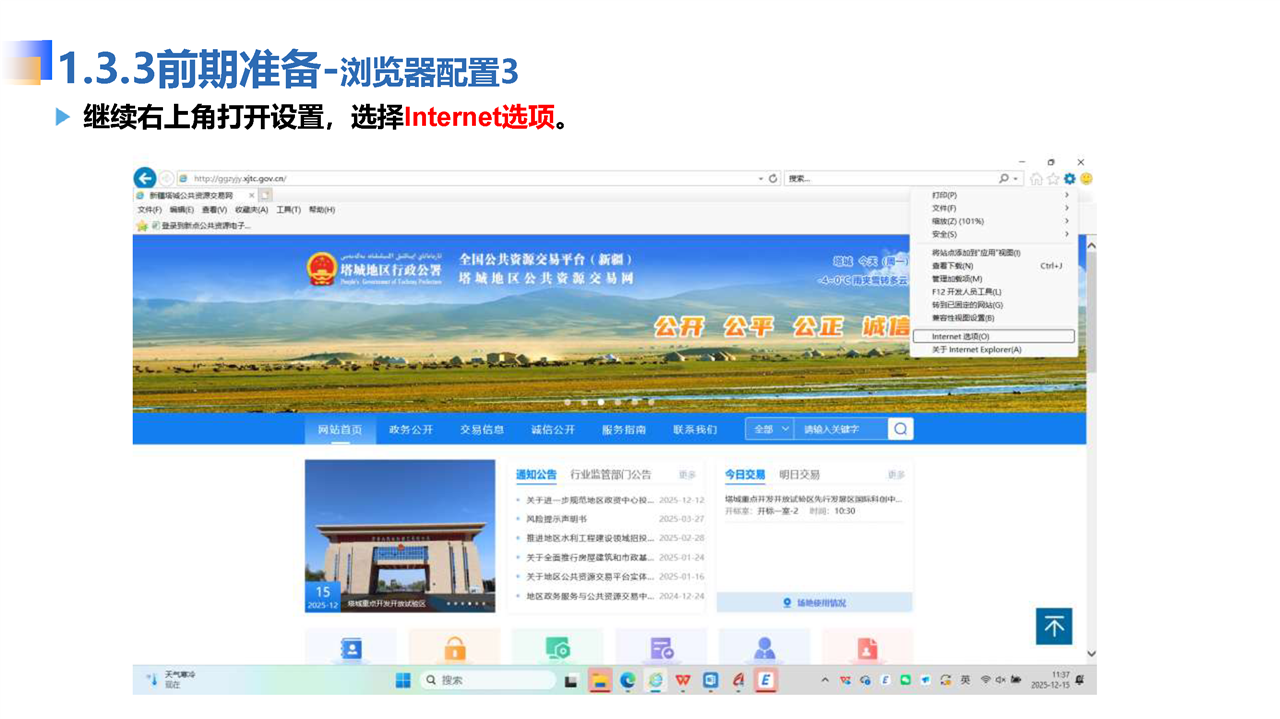This screenshot has width=1280, height=719.
Task: Switch to the 行业监管部门公告 tab
Action: point(610,475)
